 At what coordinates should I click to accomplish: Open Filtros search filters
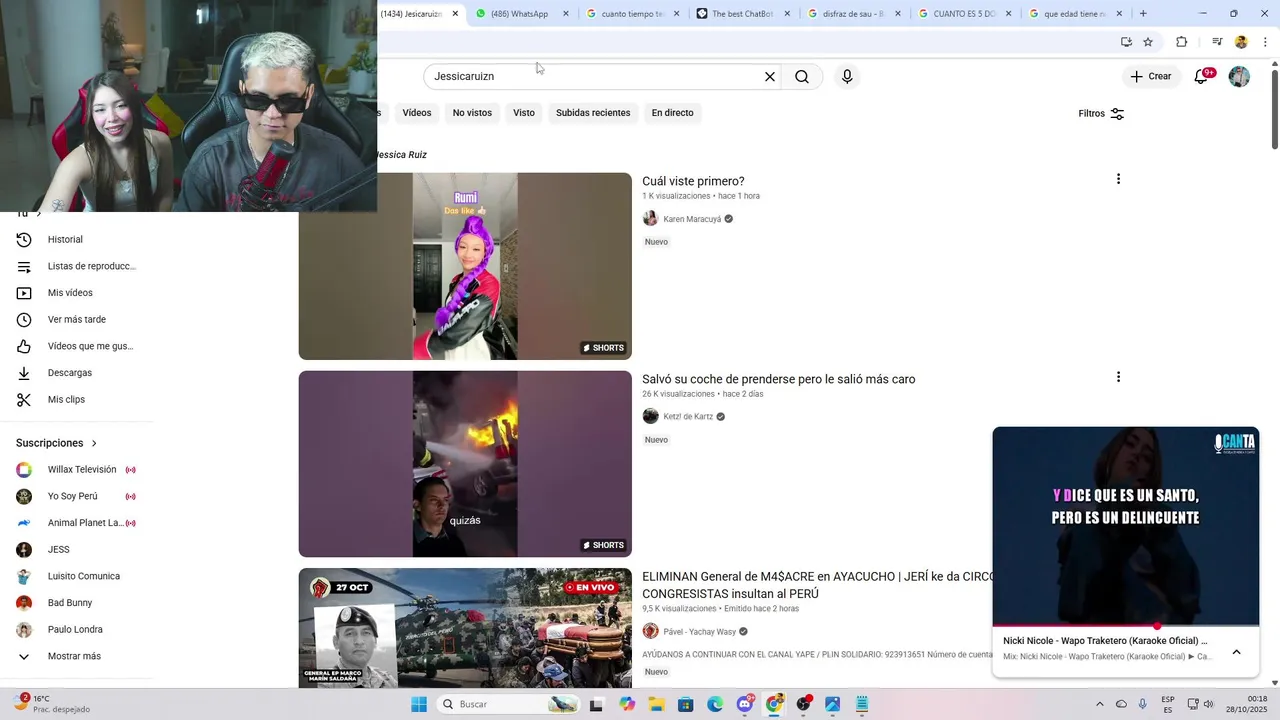click(1101, 113)
